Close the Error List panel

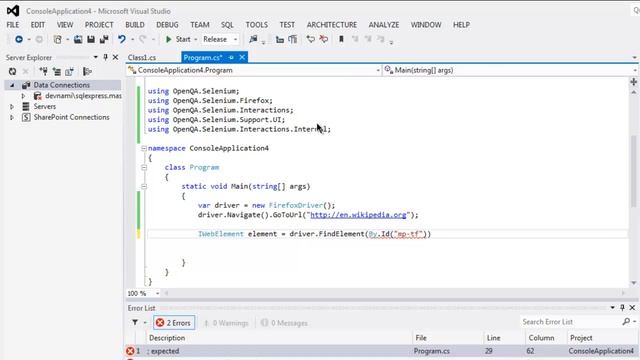(632, 307)
